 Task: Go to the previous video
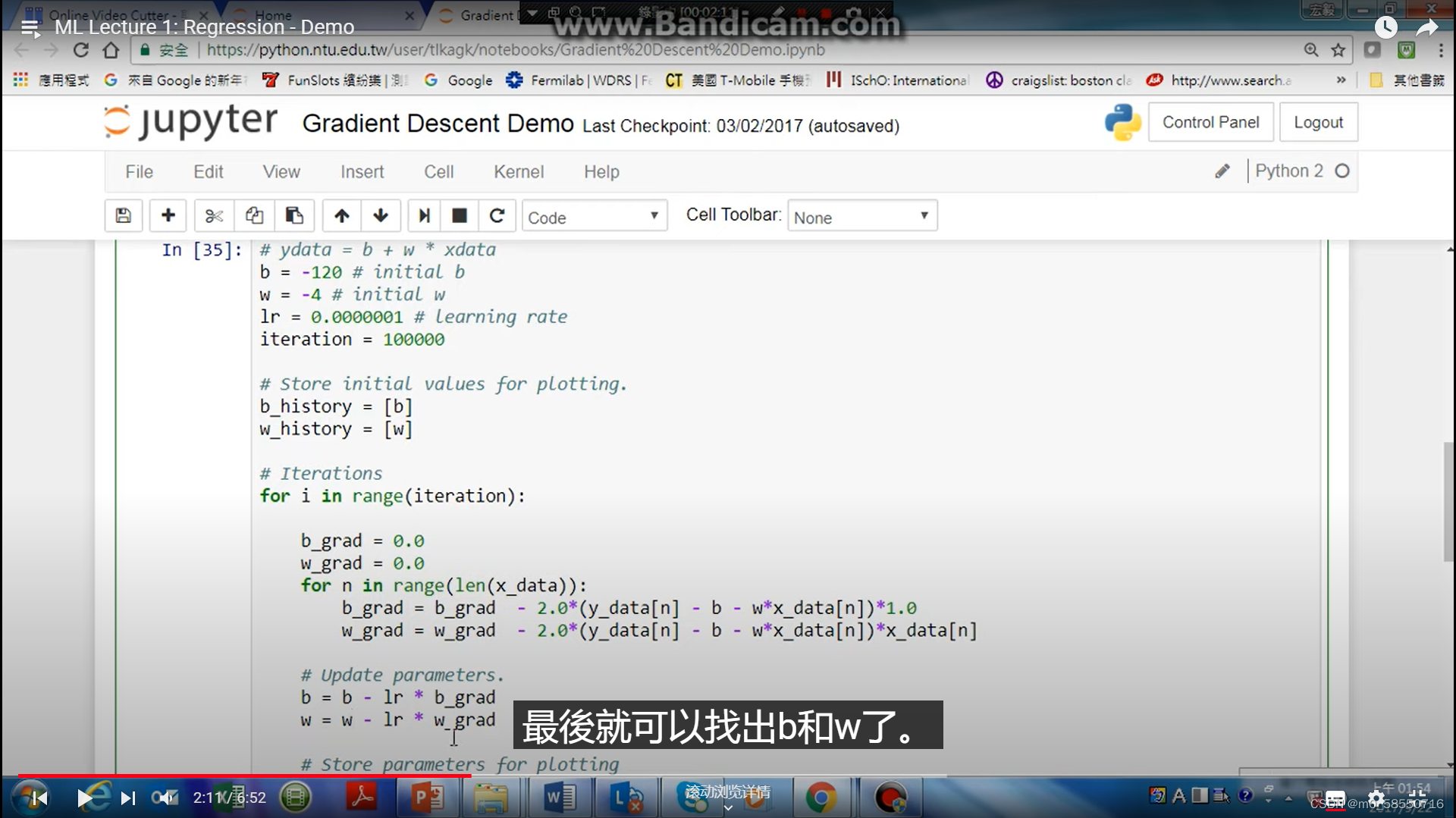[40, 798]
